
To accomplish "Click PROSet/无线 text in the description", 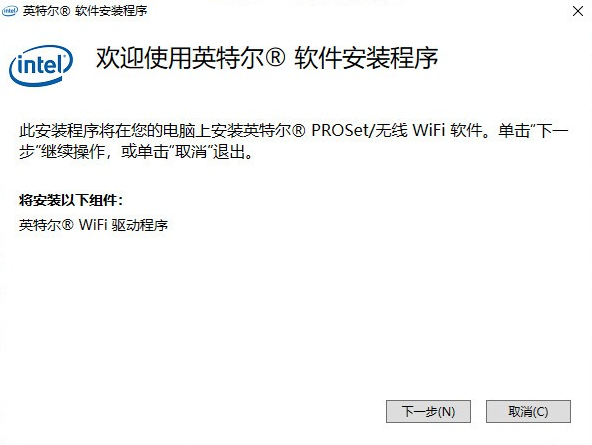I will click(x=359, y=131).
